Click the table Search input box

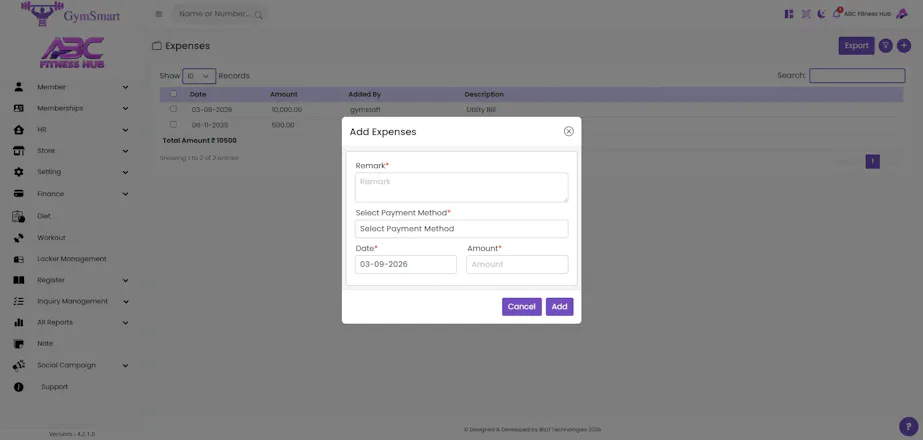tap(857, 75)
